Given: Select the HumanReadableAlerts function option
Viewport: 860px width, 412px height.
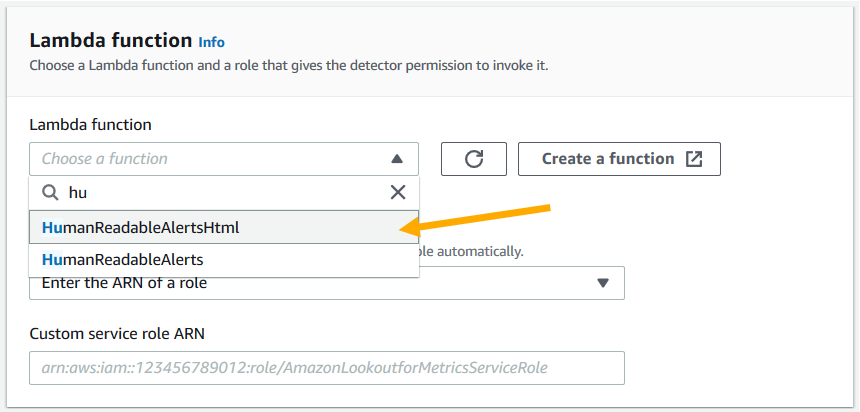Looking at the screenshot, I should (224, 259).
